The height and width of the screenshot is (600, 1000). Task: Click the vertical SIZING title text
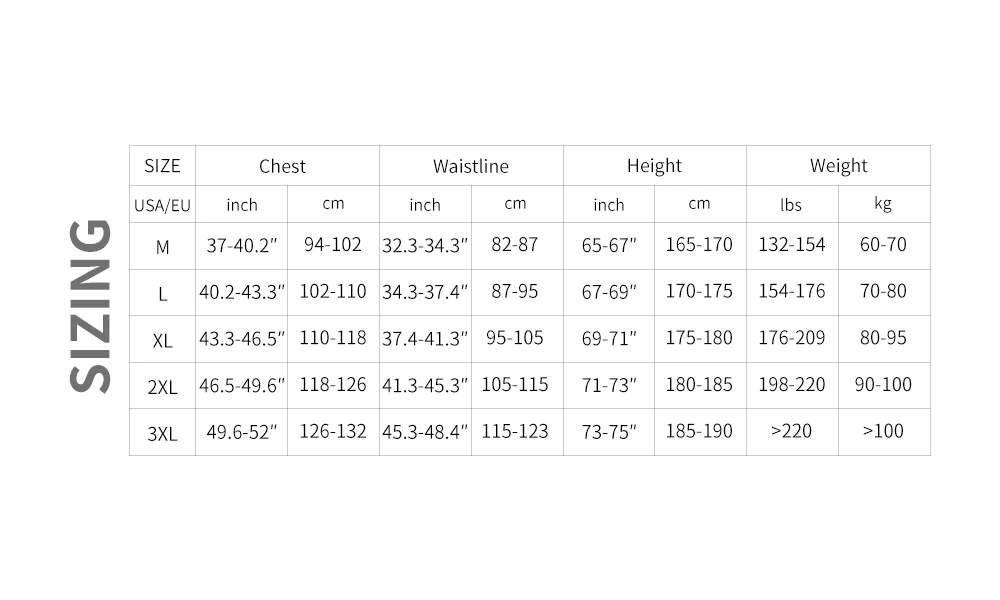pyautogui.click(x=90, y=305)
